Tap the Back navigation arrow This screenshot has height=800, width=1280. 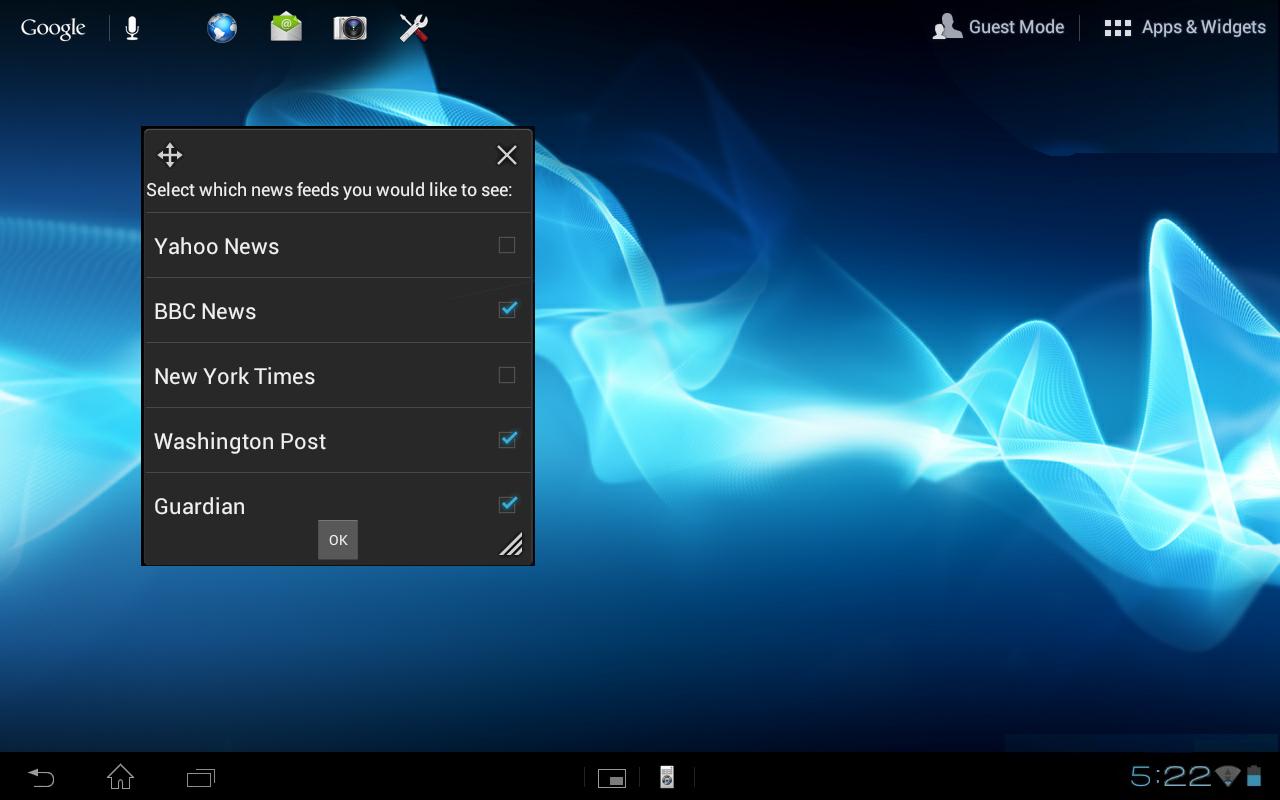tap(41, 777)
